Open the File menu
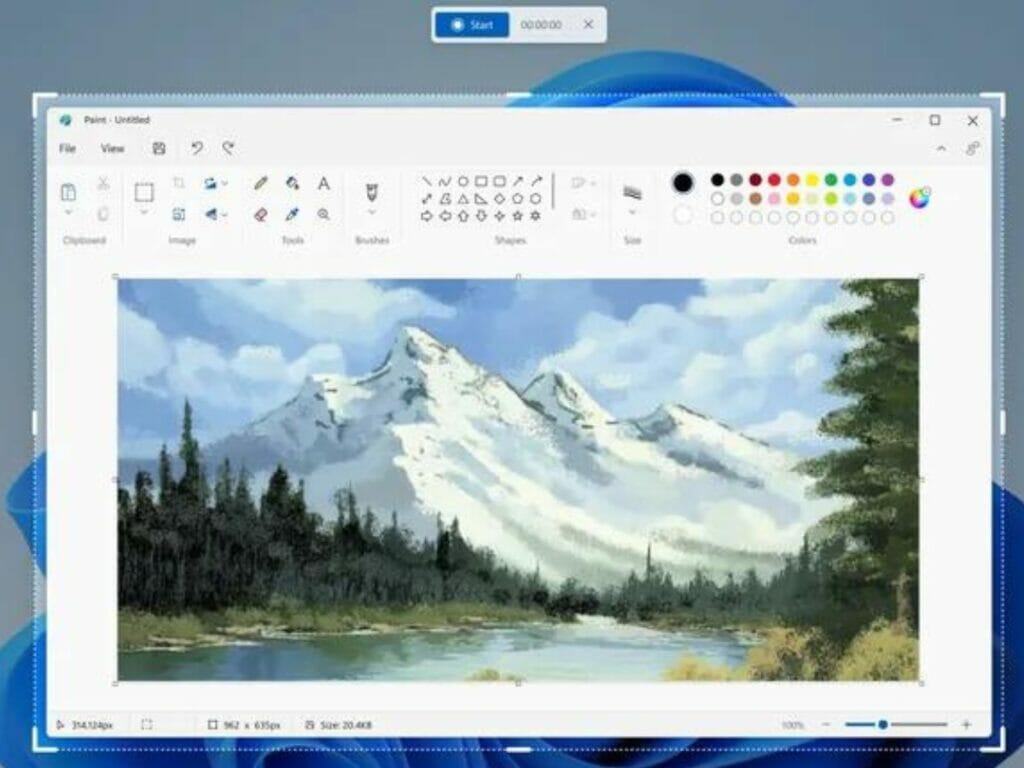 [67, 148]
